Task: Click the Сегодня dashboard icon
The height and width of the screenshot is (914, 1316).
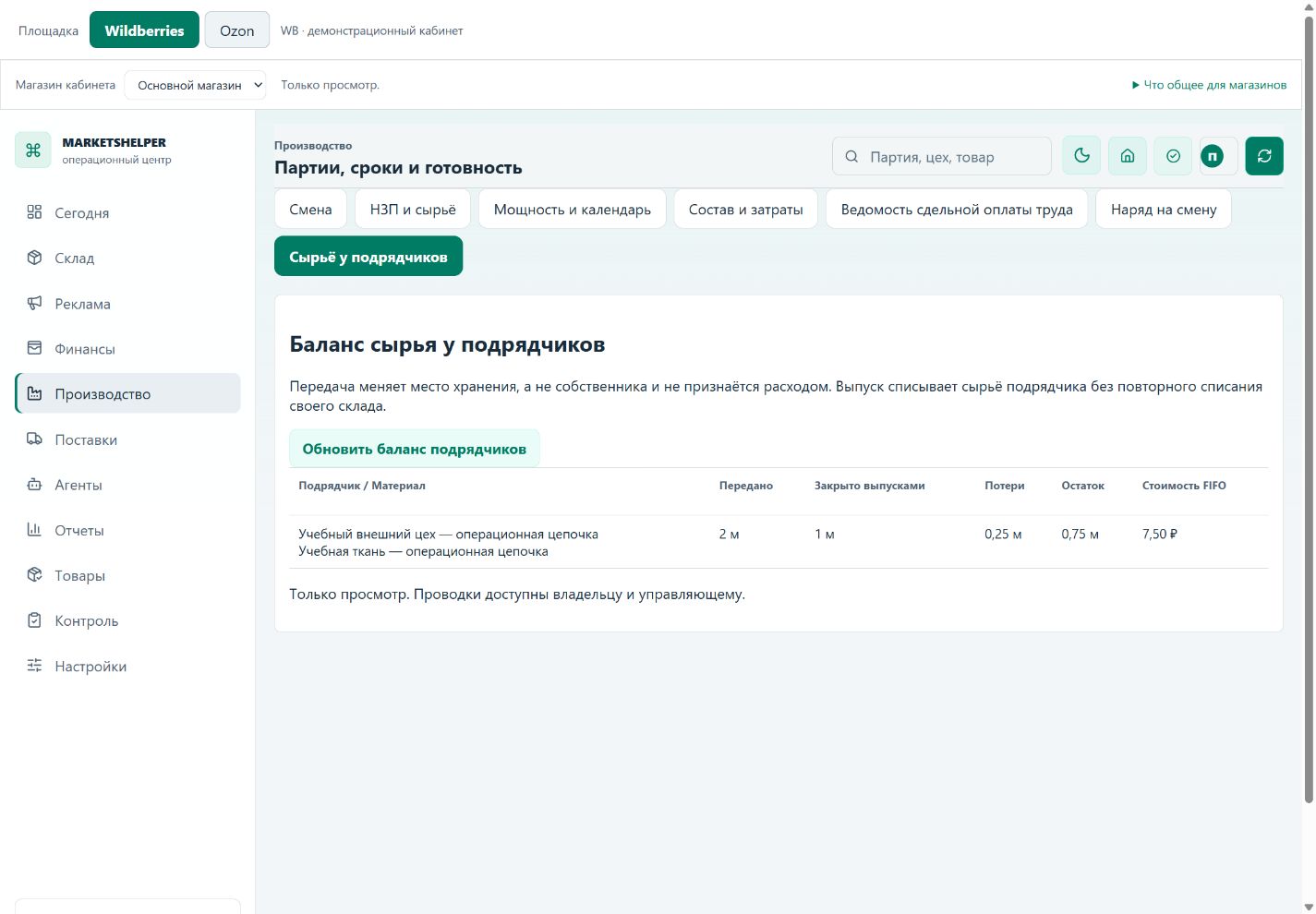Action: pyautogui.click(x=34, y=212)
